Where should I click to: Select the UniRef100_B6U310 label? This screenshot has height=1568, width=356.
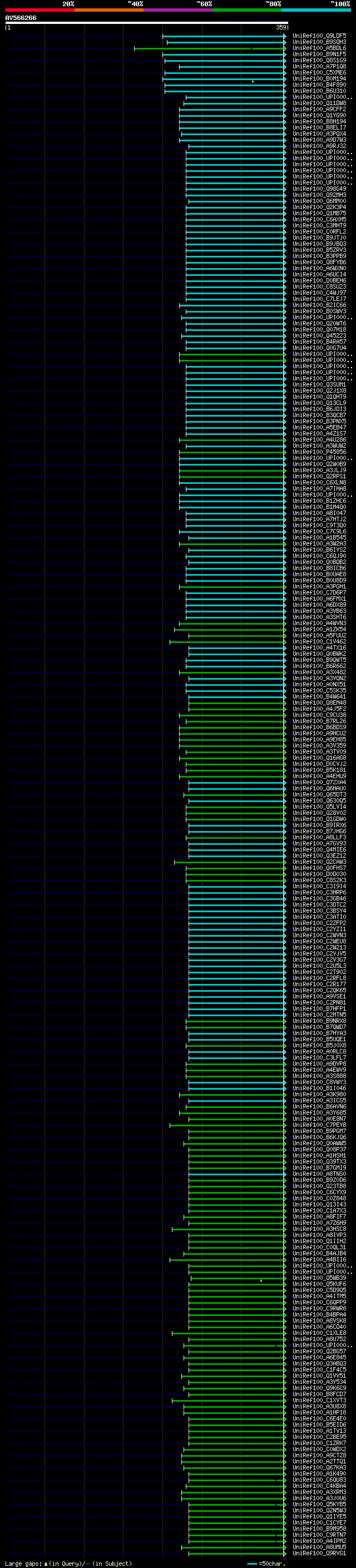coord(319,91)
